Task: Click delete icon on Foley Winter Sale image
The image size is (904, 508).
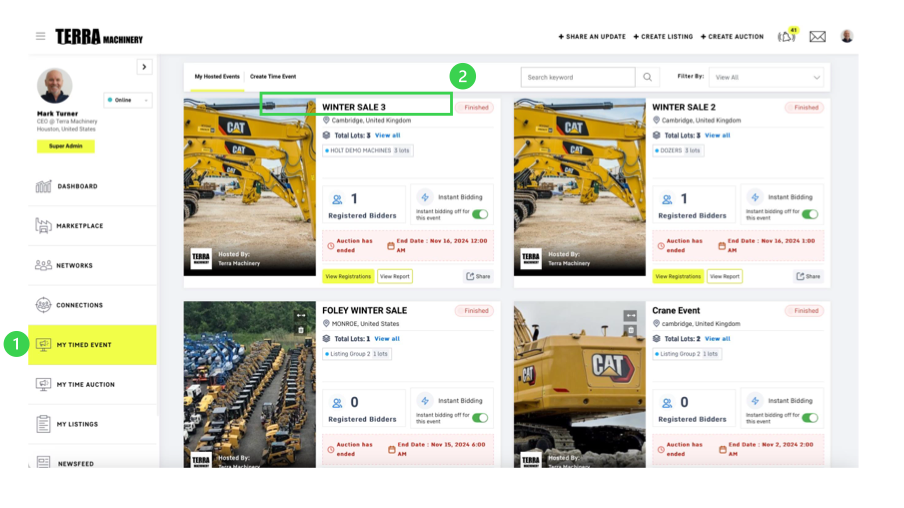Action: tap(300, 330)
